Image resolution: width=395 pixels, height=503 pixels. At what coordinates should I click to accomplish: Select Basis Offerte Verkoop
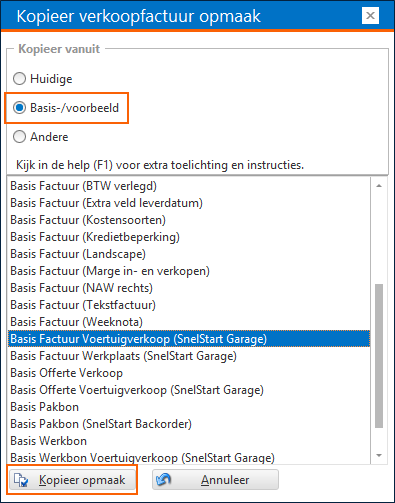click(x=189, y=373)
